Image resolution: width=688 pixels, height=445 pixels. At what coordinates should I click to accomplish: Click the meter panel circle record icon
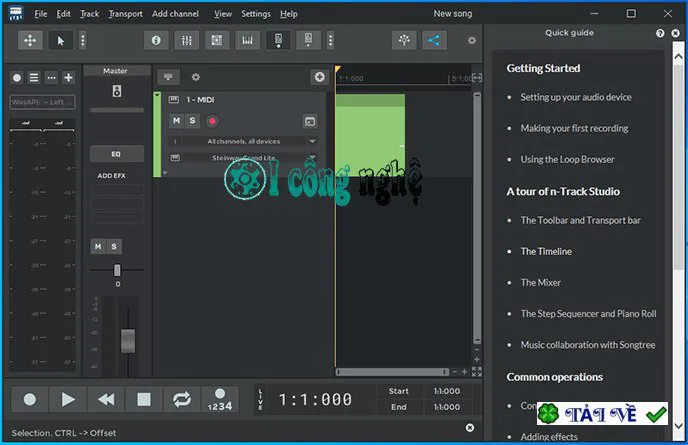[17, 78]
